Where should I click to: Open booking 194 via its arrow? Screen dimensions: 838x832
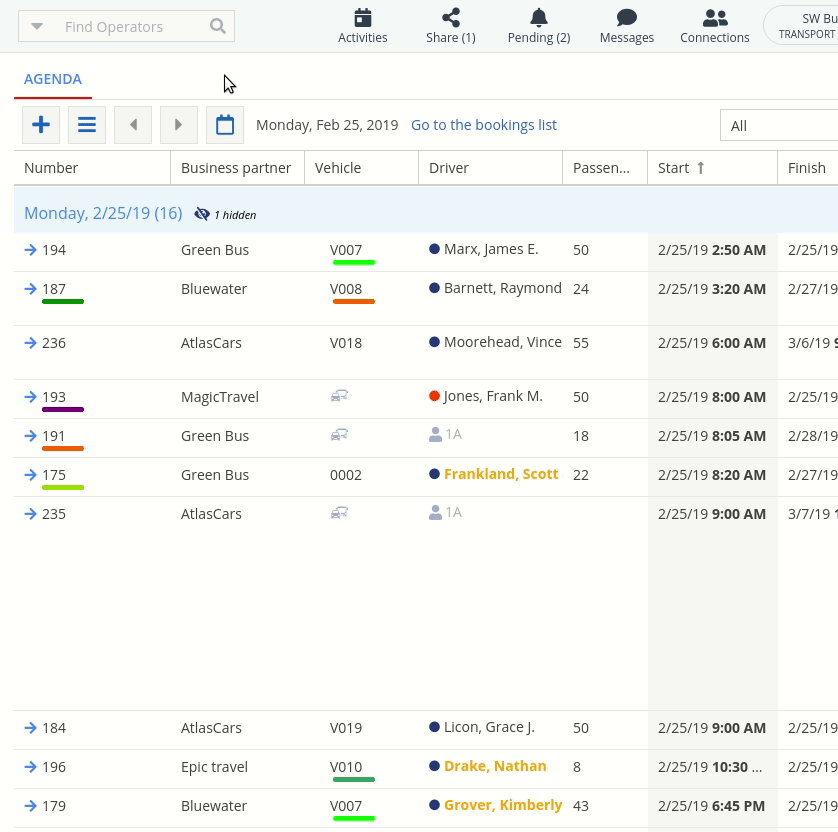click(x=30, y=250)
